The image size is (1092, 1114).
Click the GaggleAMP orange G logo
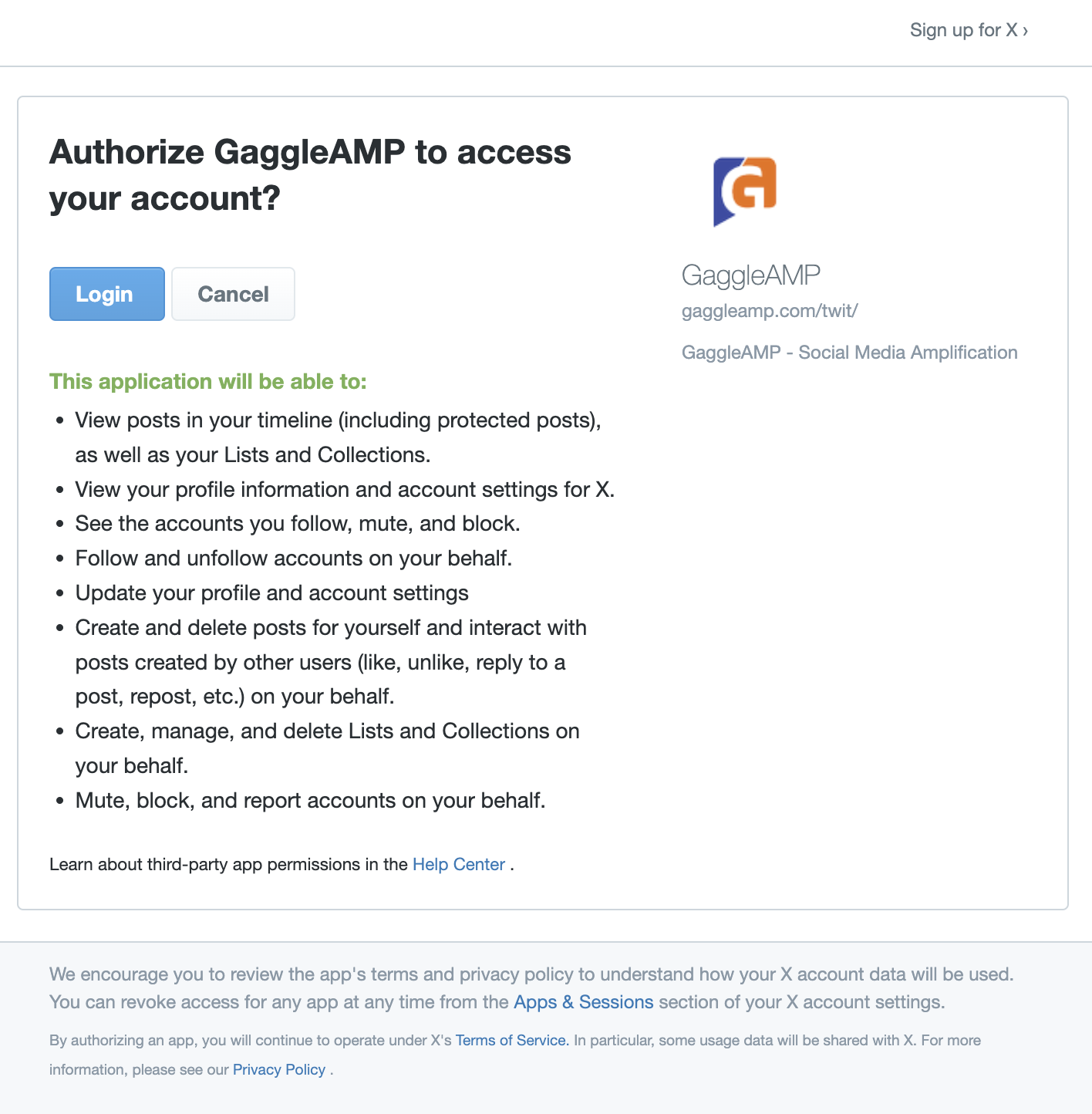(745, 191)
